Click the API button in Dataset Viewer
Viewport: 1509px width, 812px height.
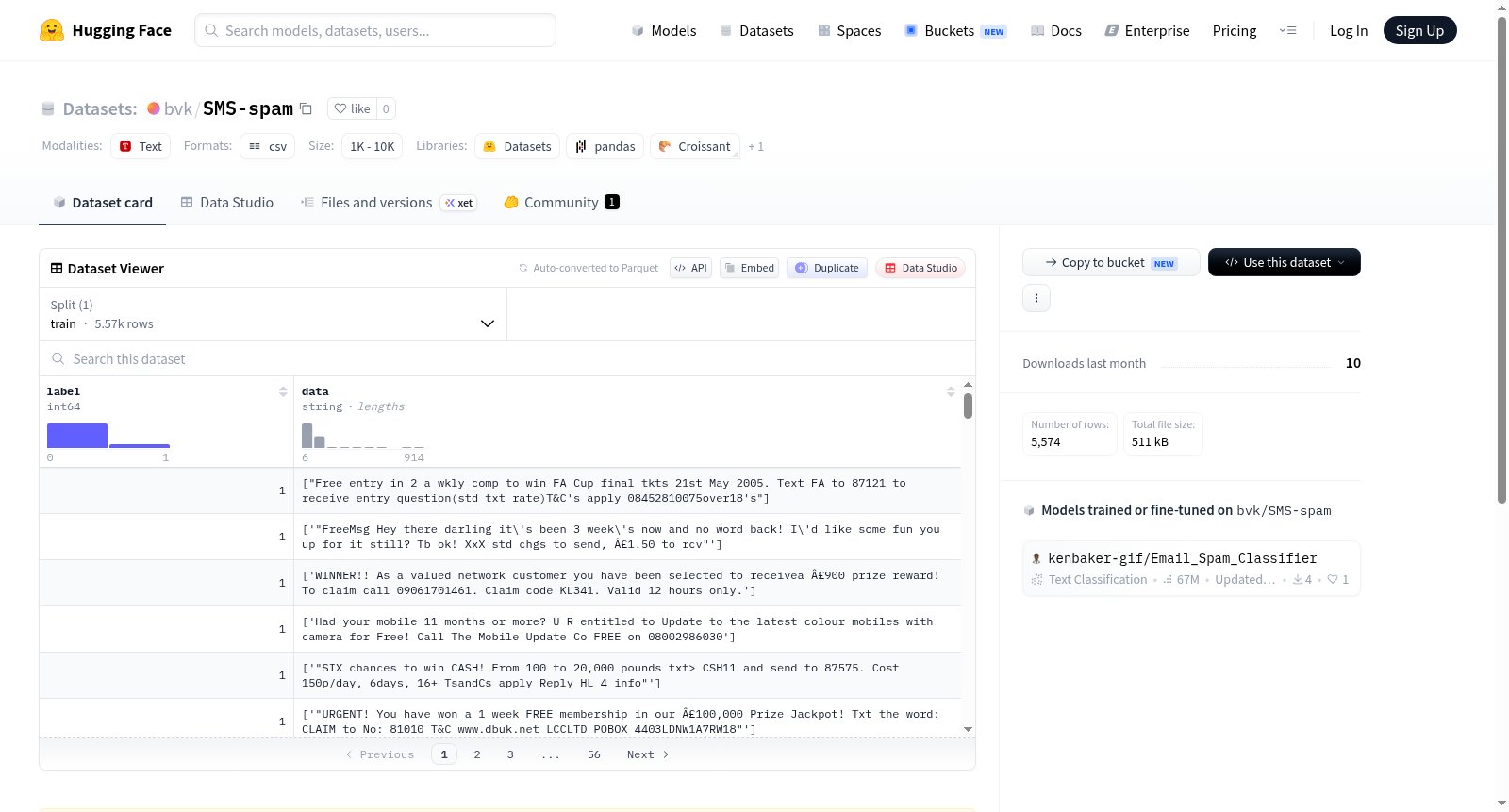click(x=690, y=268)
